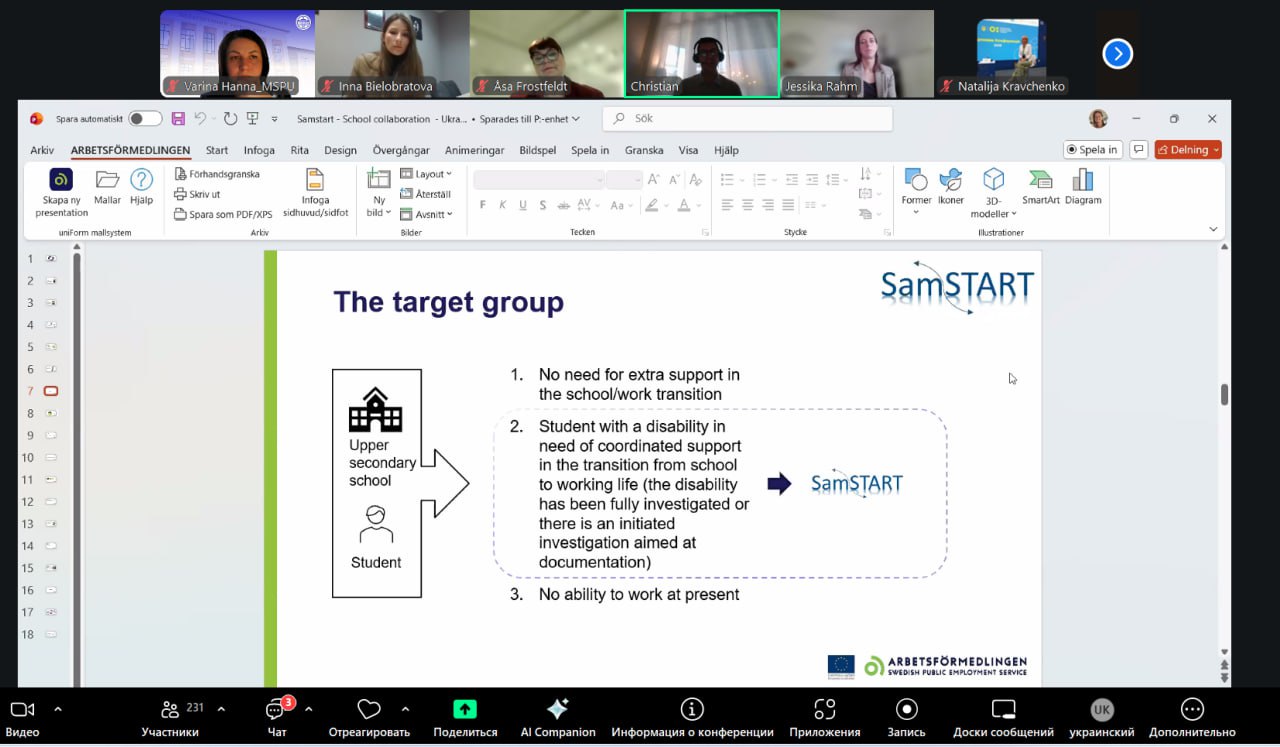This screenshot has height=747, width=1280.
Task: Click Spara som PDF/XPS button
Action: [x=223, y=214]
